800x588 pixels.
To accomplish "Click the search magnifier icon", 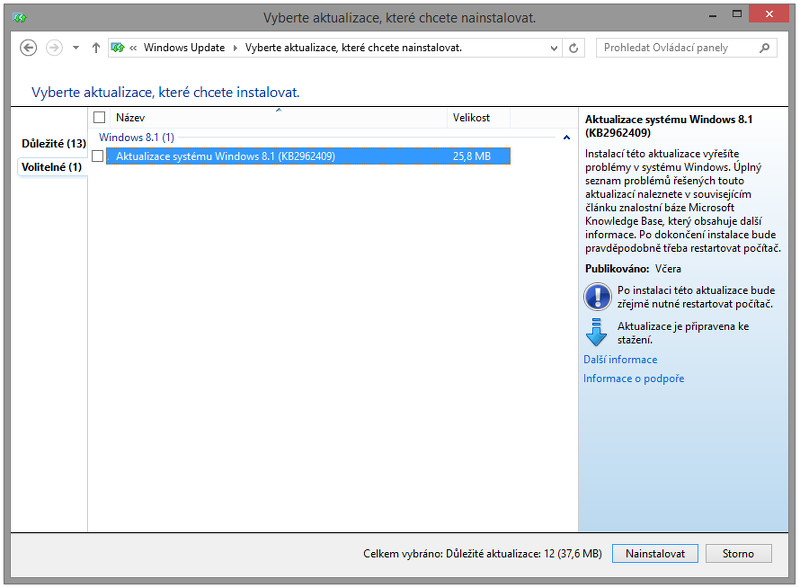I will (764, 48).
